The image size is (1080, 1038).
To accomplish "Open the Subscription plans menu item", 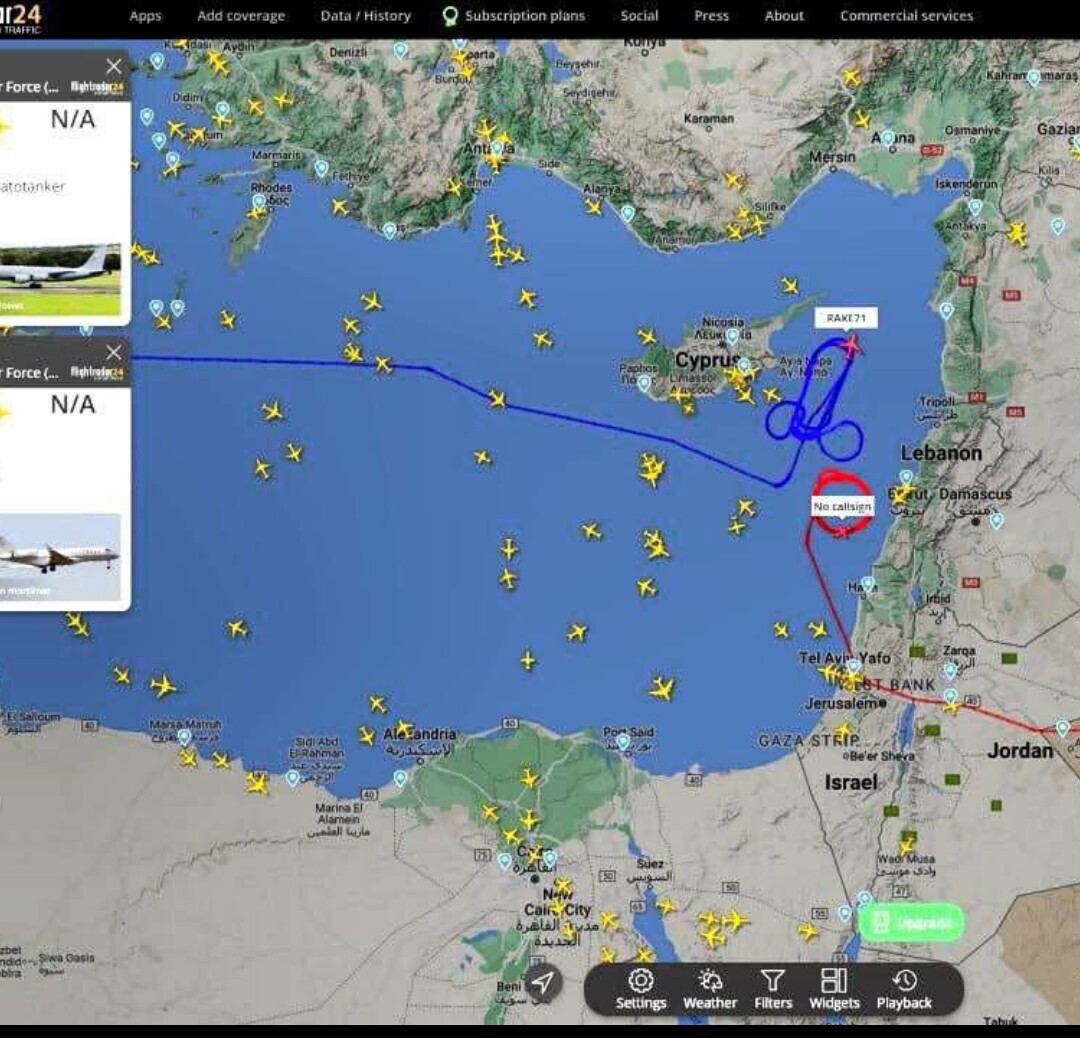I will click(514, 16).
